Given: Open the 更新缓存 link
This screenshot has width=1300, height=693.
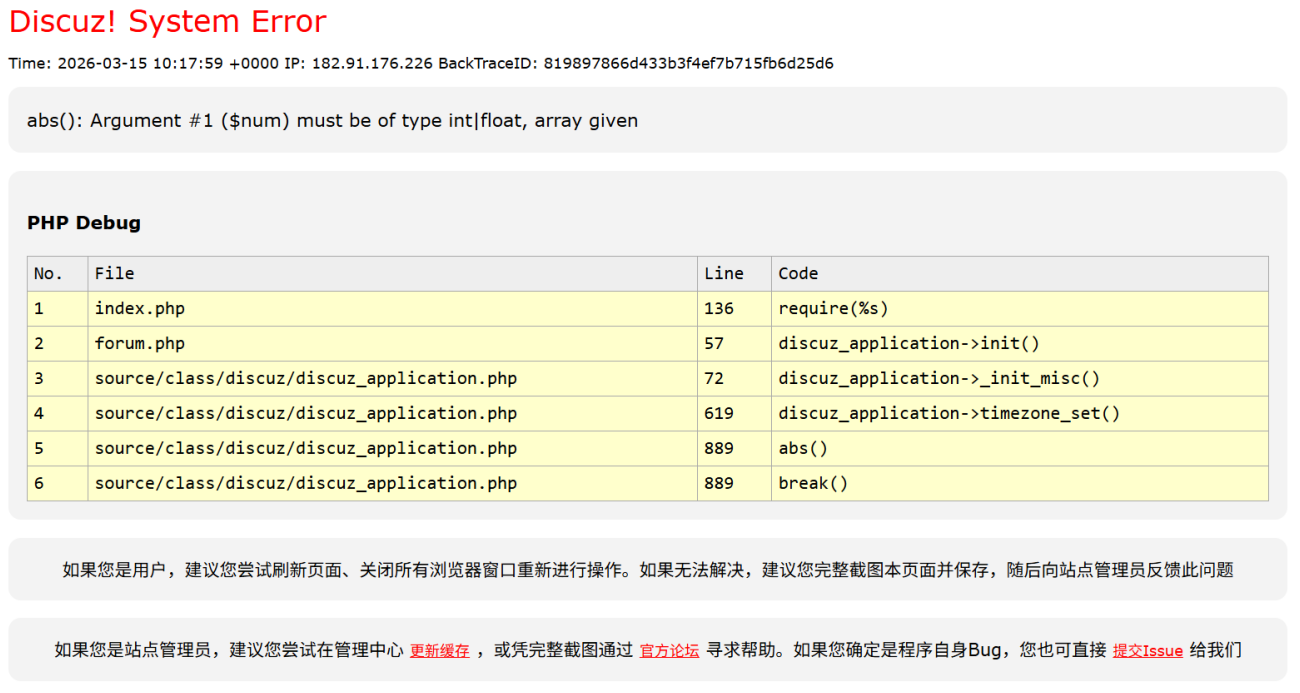Looking at the screenshot, I should pyautogui.click(x=439, y=651).
